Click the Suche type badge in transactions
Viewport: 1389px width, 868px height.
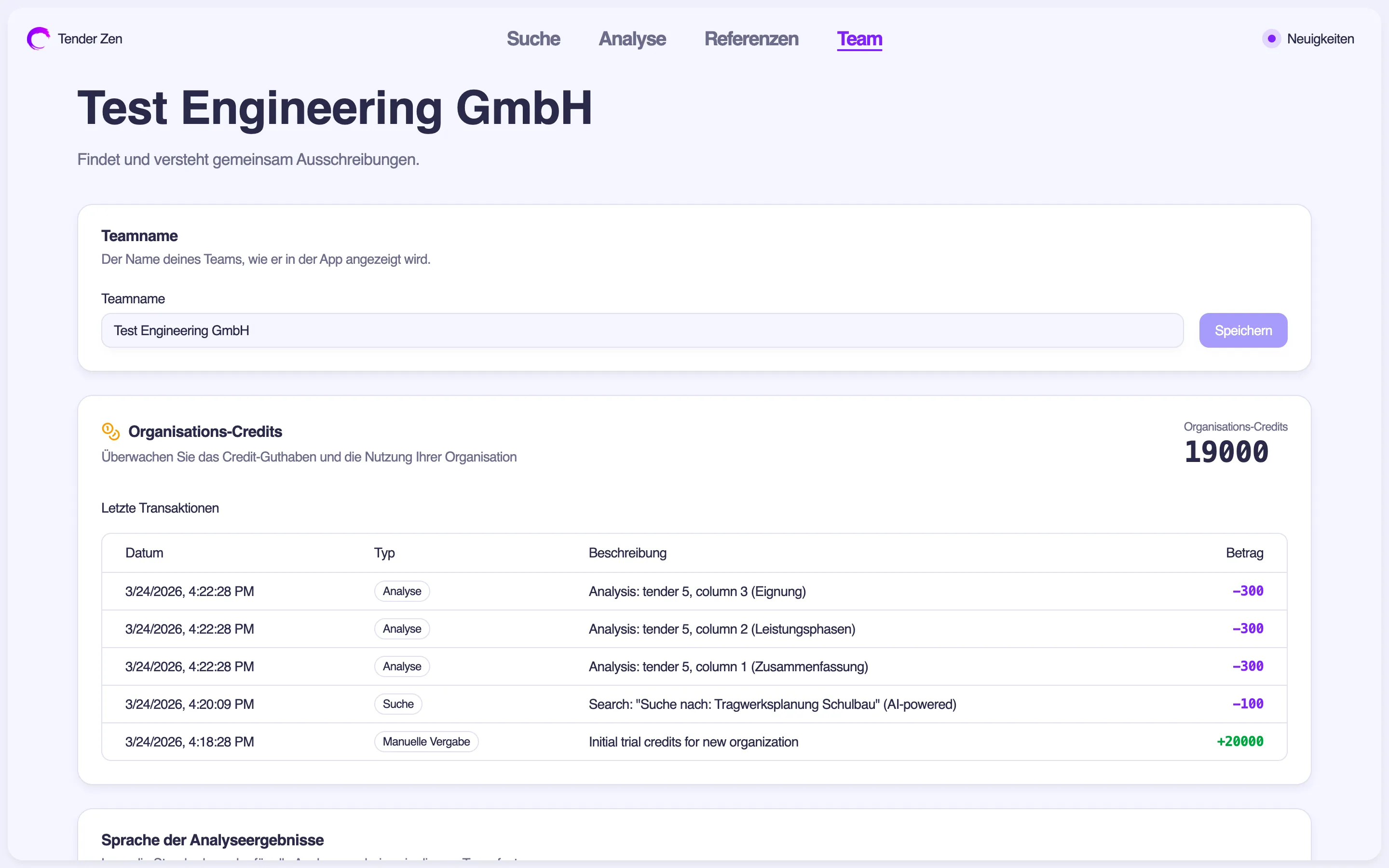398,704
